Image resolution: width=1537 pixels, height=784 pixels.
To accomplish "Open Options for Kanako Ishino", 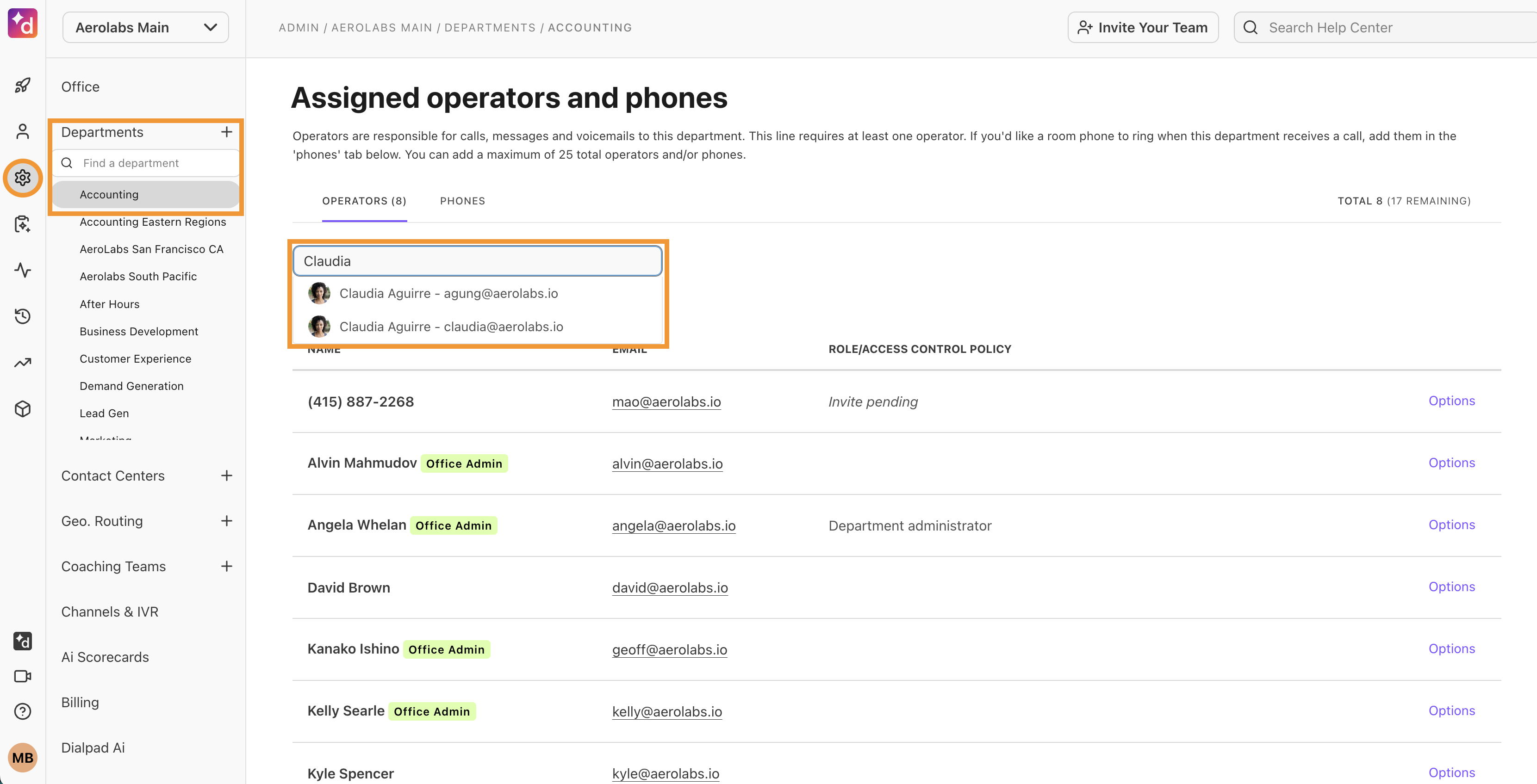I will coord(1451,648).
